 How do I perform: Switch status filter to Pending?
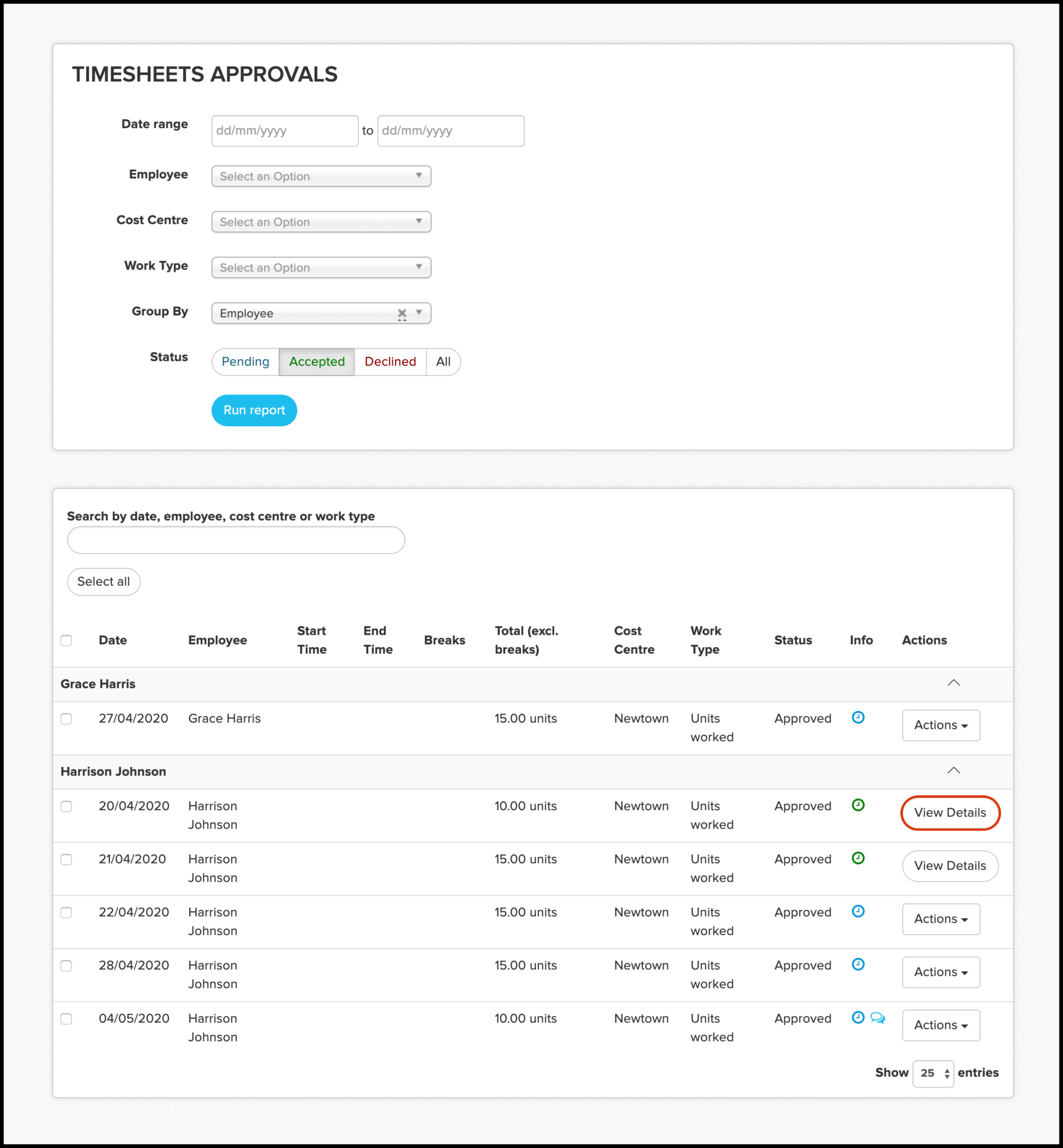pos(246,362)
